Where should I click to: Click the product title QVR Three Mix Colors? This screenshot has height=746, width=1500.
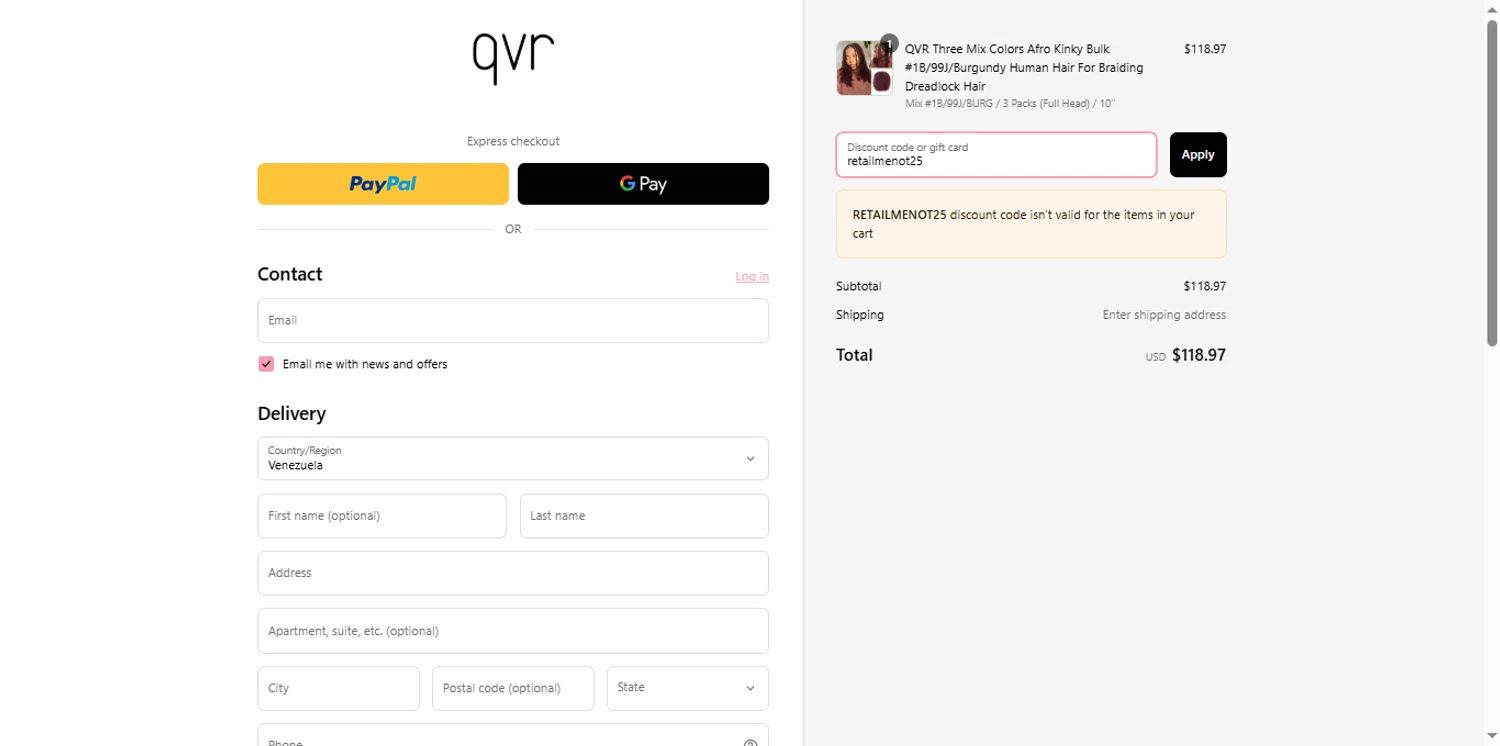(x=1024, y=67)
